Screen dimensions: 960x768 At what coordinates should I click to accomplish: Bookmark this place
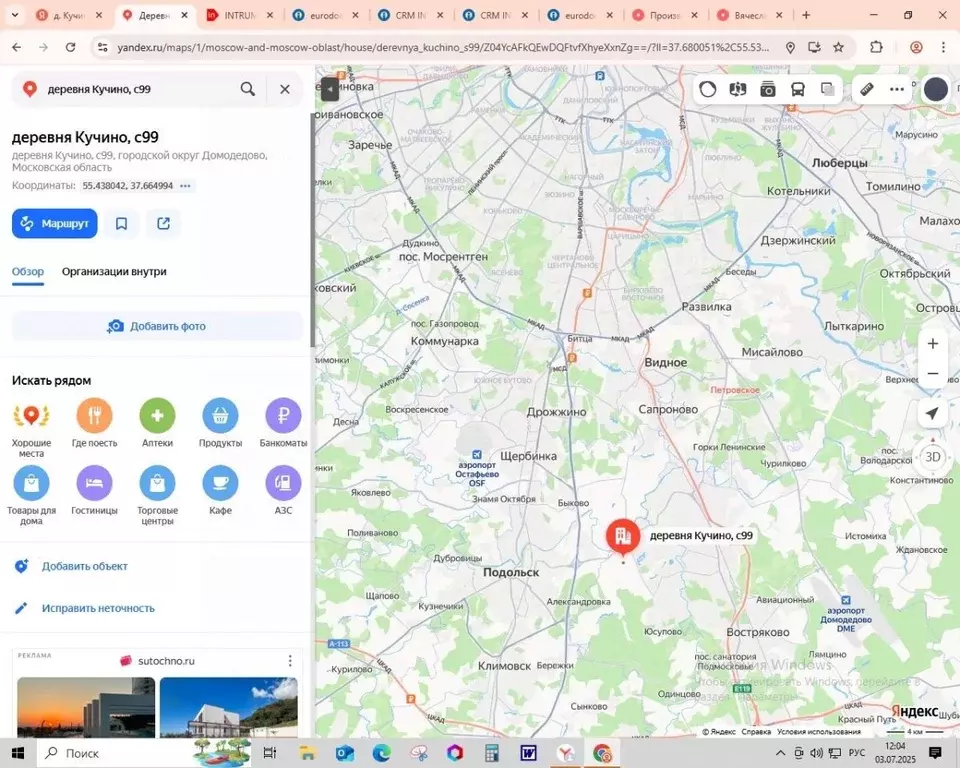pyautogui.click(x=121, y=224)
